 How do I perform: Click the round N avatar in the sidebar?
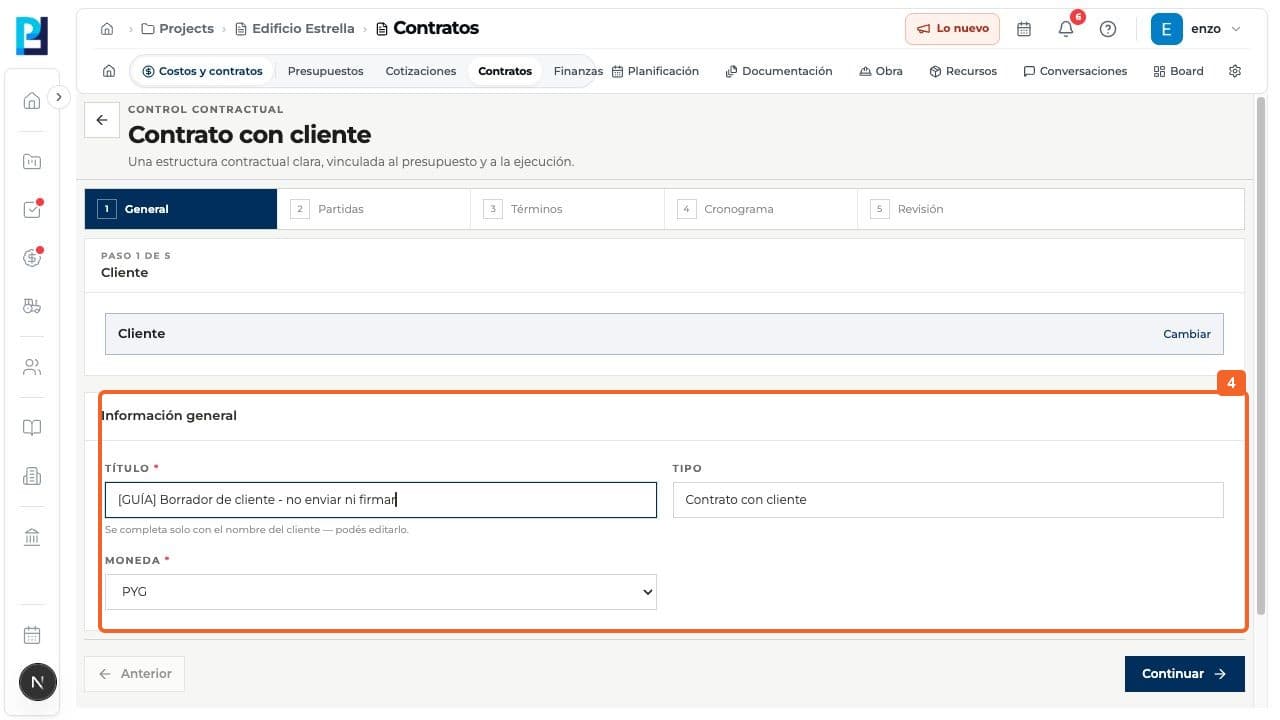[38, 683]
